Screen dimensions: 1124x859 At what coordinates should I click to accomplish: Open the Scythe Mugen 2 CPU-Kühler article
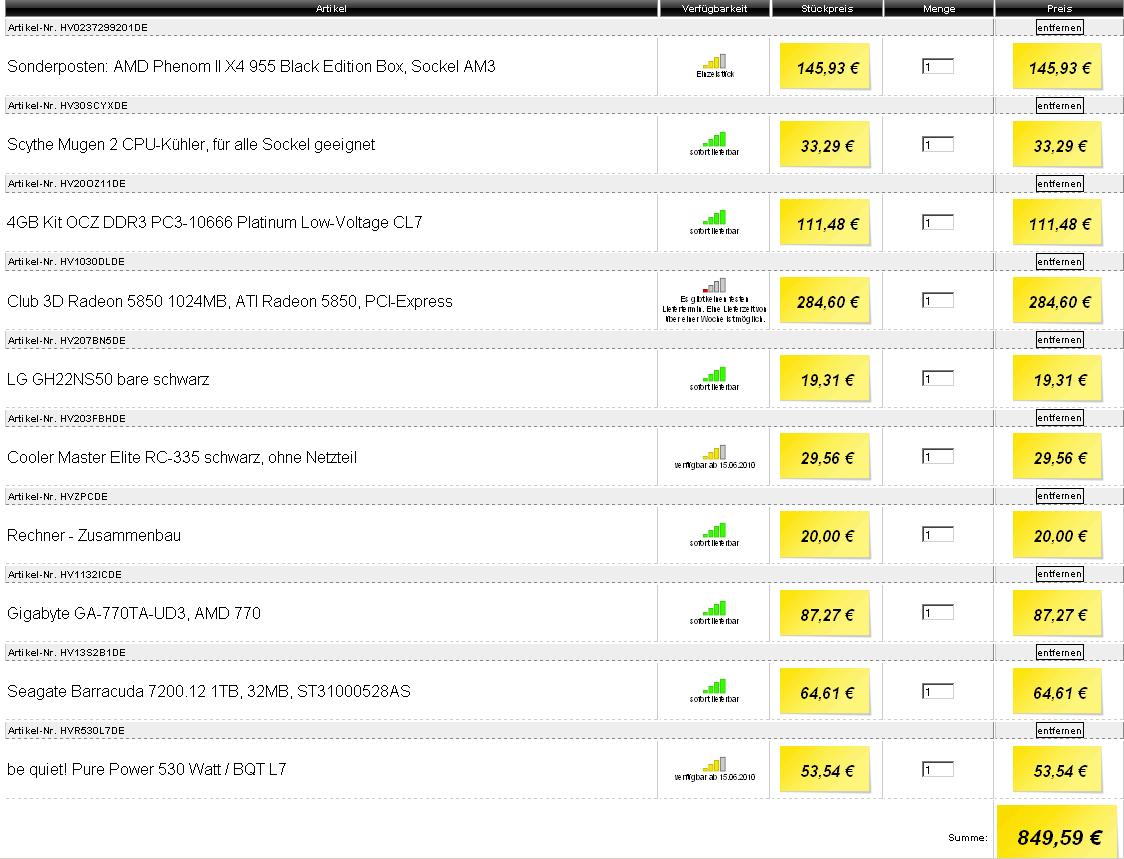click(x=191, y=145)
